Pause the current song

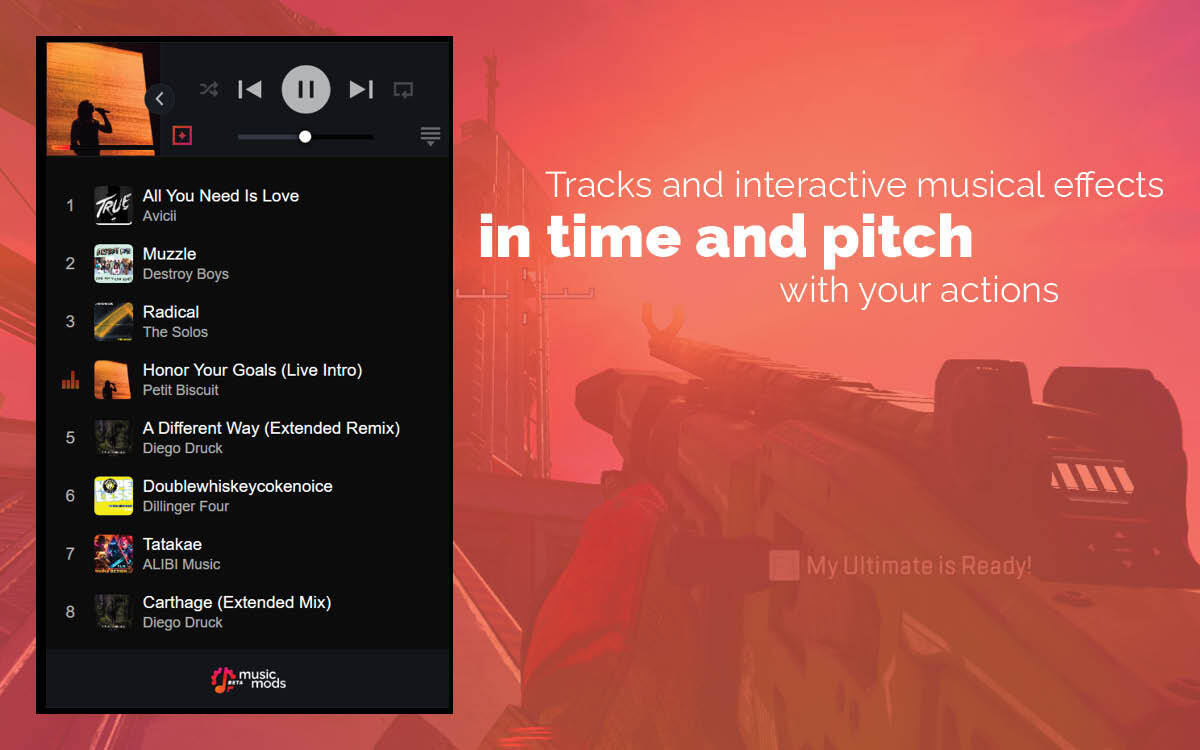point(306,89)
